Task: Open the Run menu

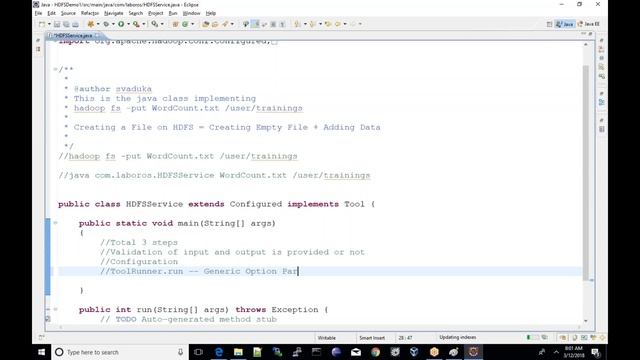Action: 173,13
